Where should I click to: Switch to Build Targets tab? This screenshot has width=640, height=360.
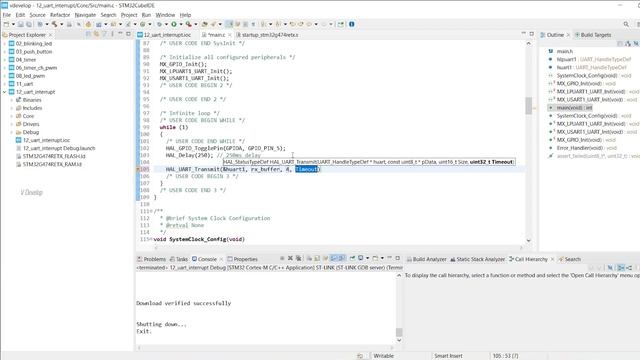click(x=593, y=35)
